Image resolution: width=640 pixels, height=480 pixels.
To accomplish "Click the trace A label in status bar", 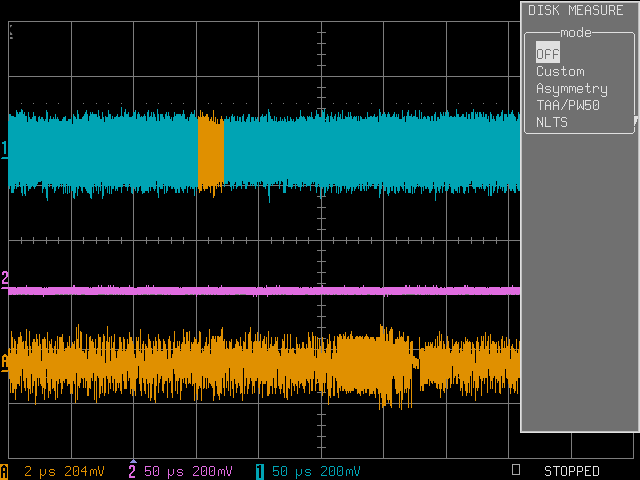I will 4,471.
